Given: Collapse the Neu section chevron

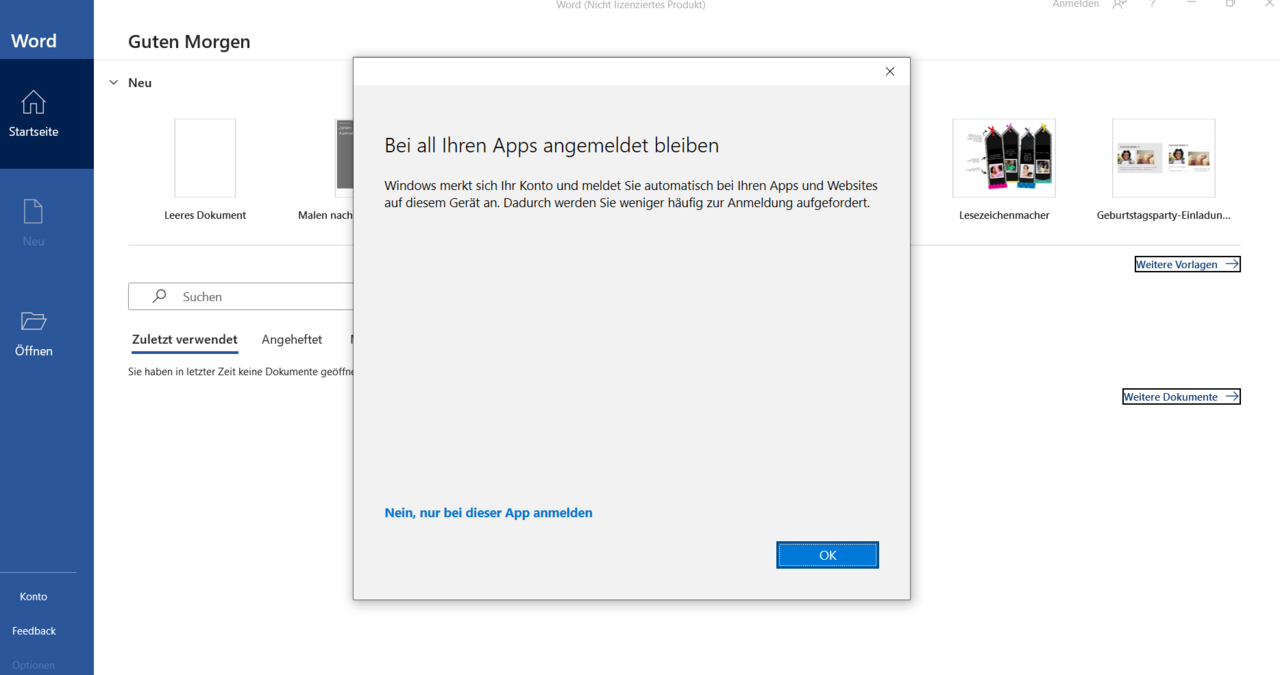Looking at the screenshot, I should coord(114,83).
